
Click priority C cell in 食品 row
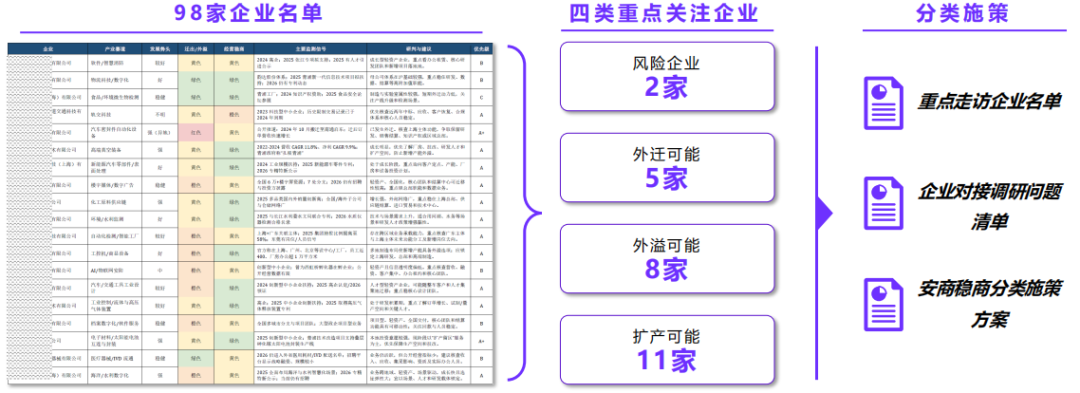[x=481, y=97]
